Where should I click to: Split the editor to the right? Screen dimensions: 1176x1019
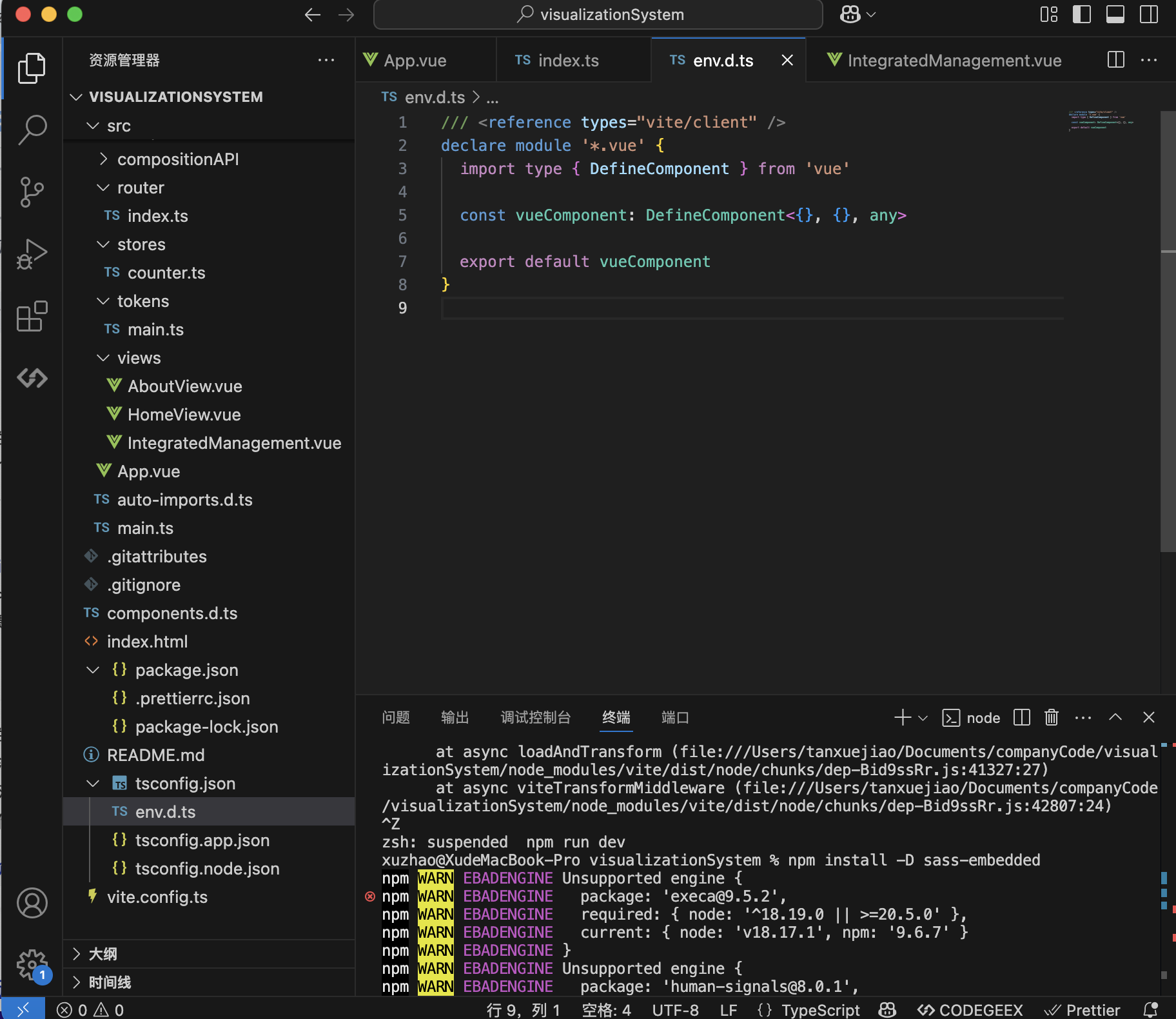1116,60
